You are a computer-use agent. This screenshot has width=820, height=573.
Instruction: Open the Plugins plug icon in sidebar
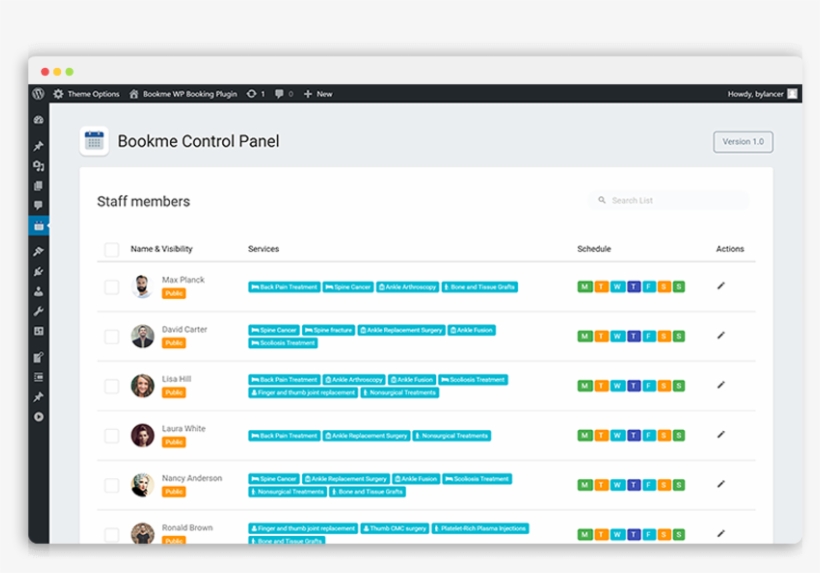39,271
